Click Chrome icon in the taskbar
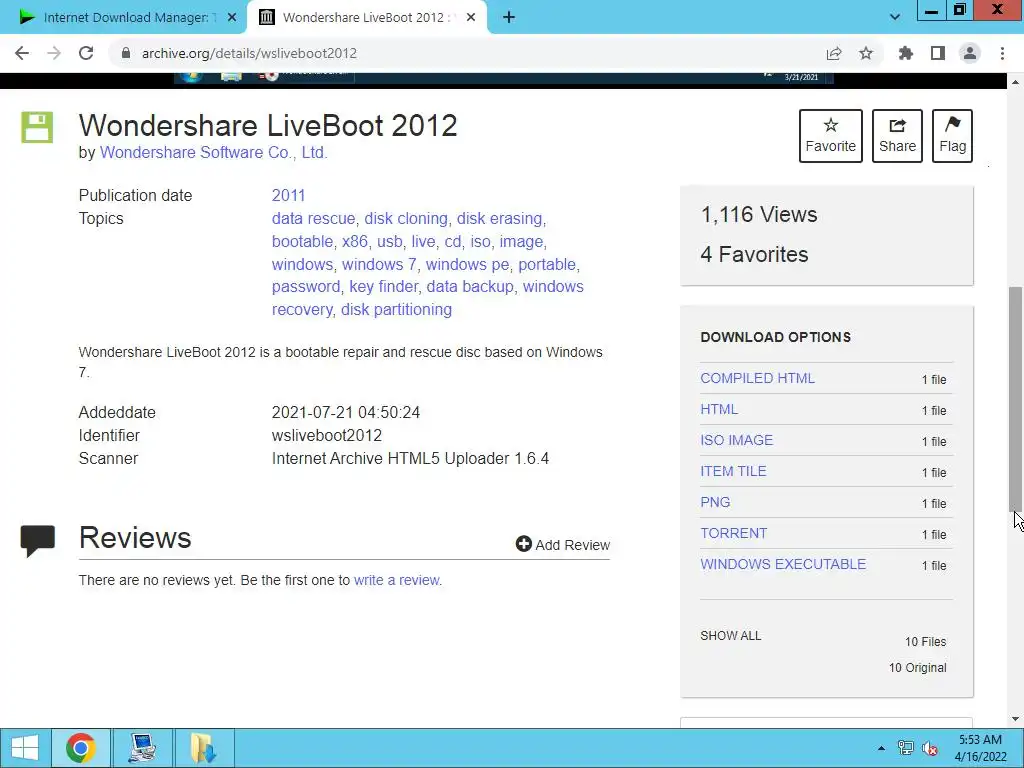 coord(80,748)
